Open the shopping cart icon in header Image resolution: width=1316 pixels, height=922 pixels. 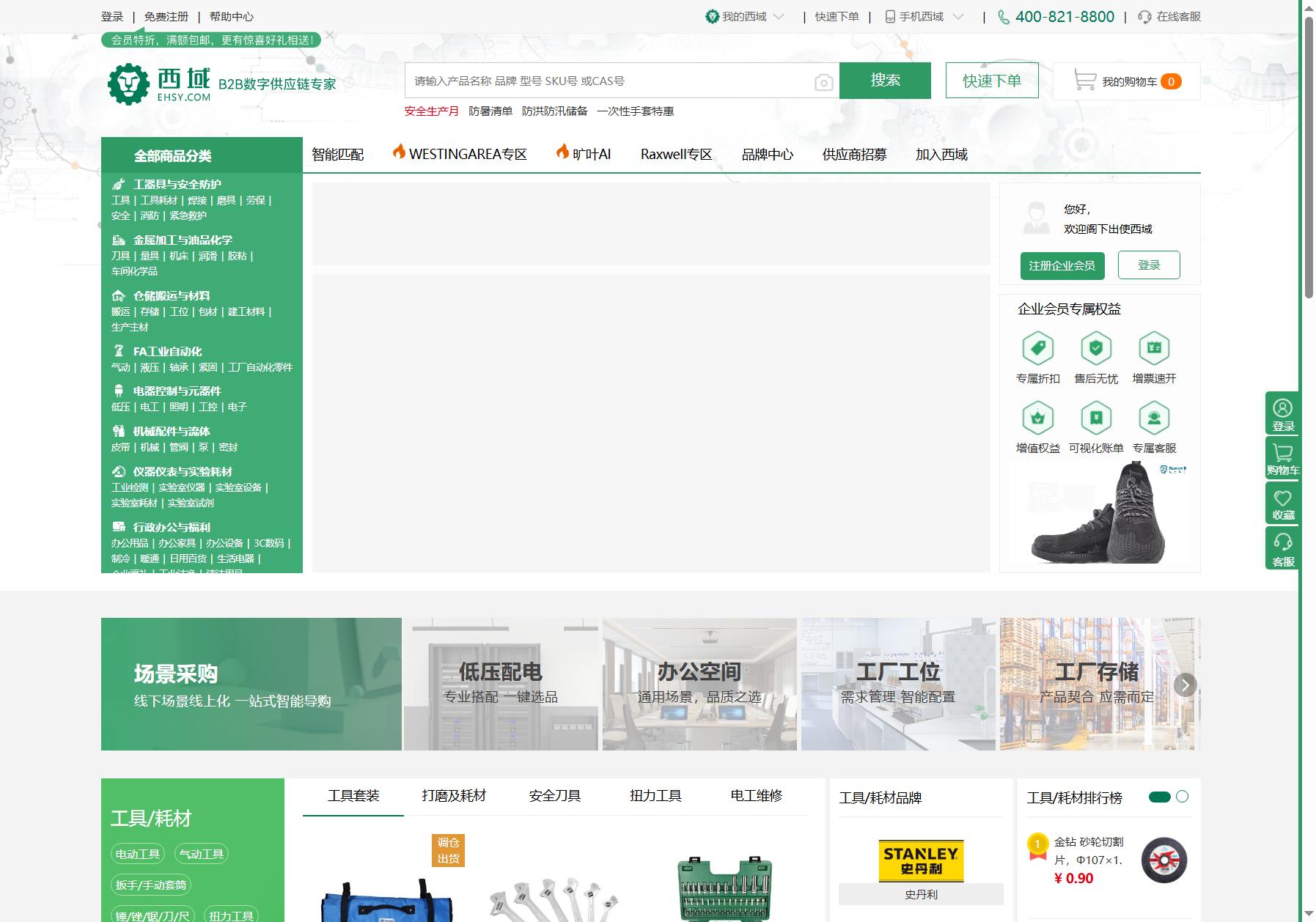click(x=1084, y=80)
